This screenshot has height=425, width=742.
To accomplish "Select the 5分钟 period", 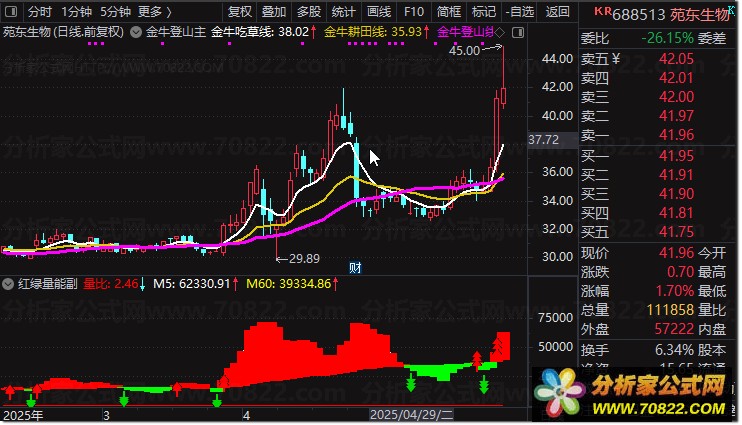I will 115,11.
